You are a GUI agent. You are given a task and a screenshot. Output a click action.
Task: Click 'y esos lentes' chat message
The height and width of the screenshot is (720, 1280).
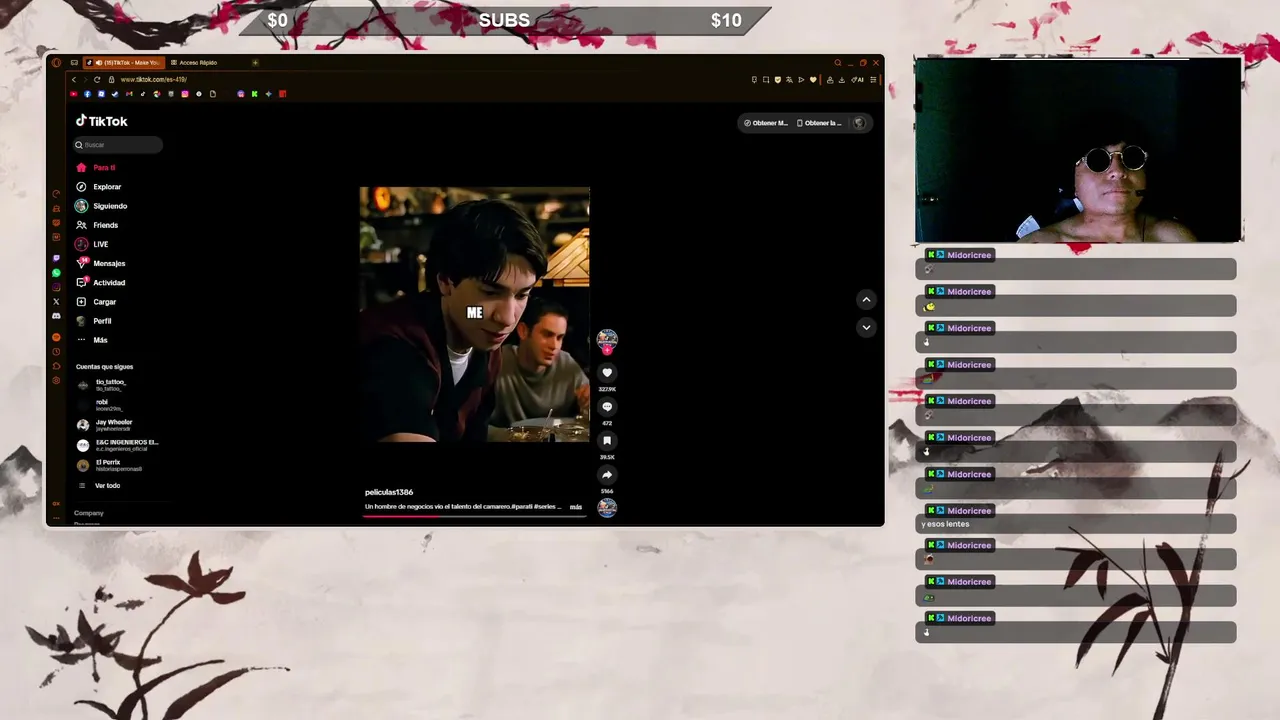pos(945,524)
